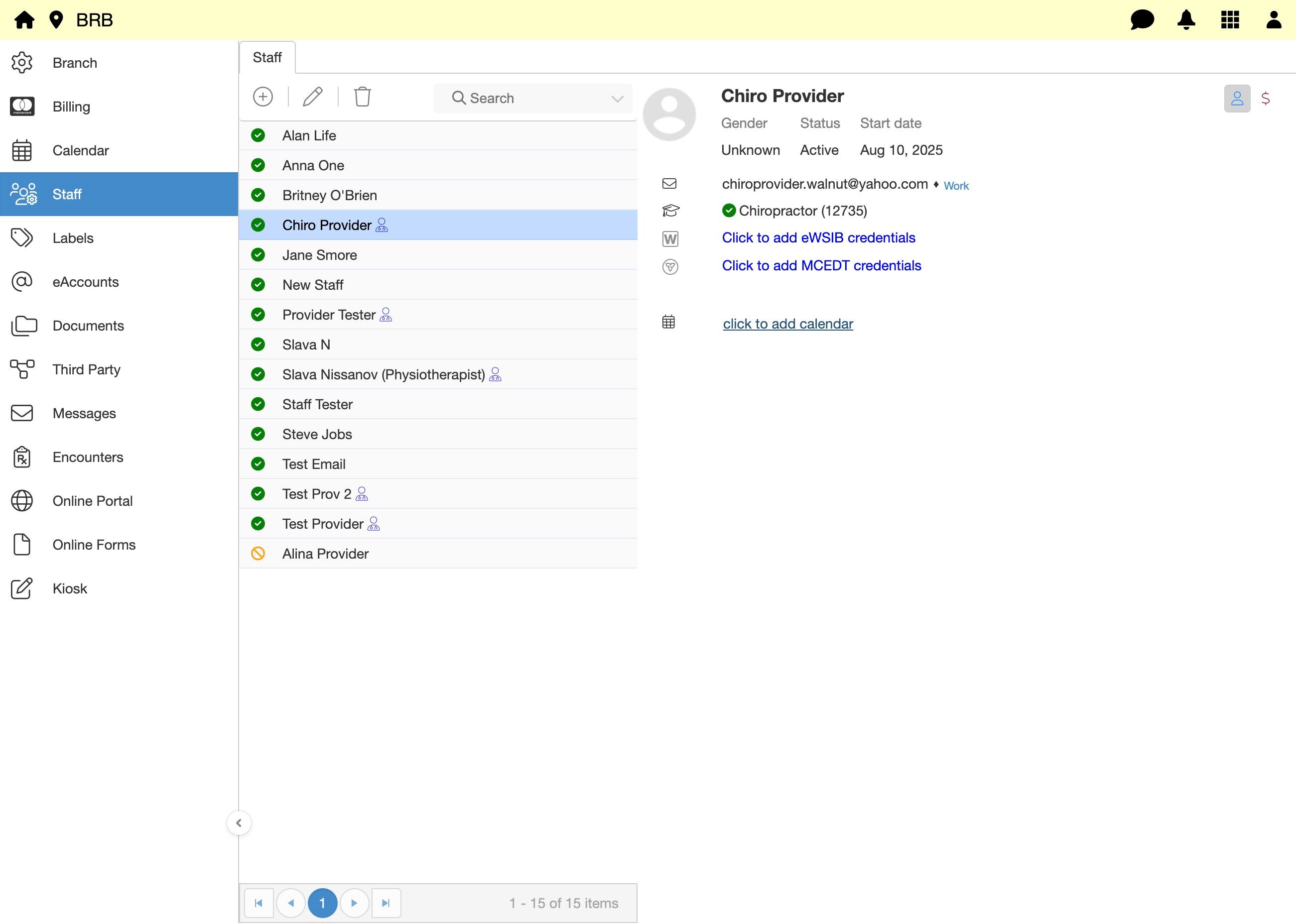This screenshot has height=924, width=1296.
Task: Toggle Alina Provider's orange inactive status icon
Action: click(x=258, y=554)
